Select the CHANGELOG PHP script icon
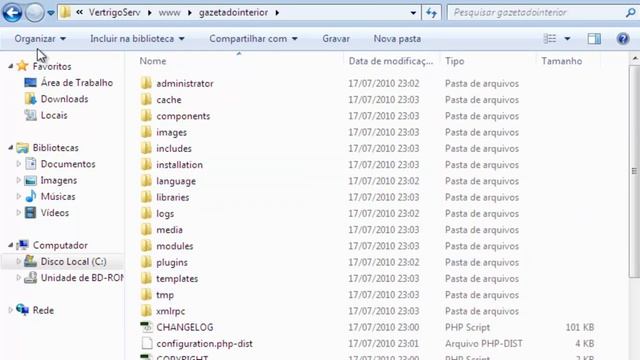The height and width of the screenshot is (360, 640). (146, 327)
